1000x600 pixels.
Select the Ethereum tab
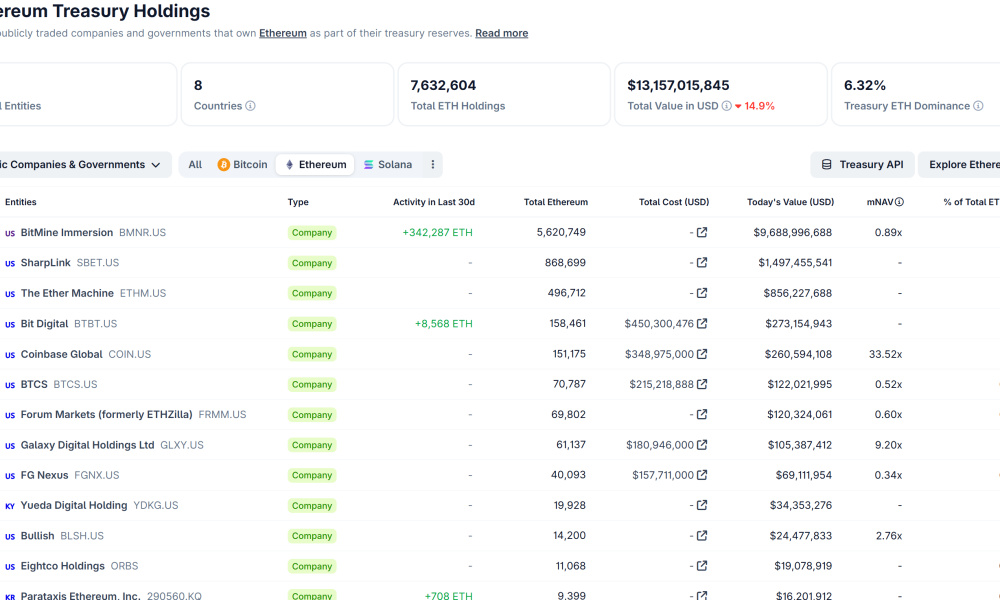tap(315, 165)
